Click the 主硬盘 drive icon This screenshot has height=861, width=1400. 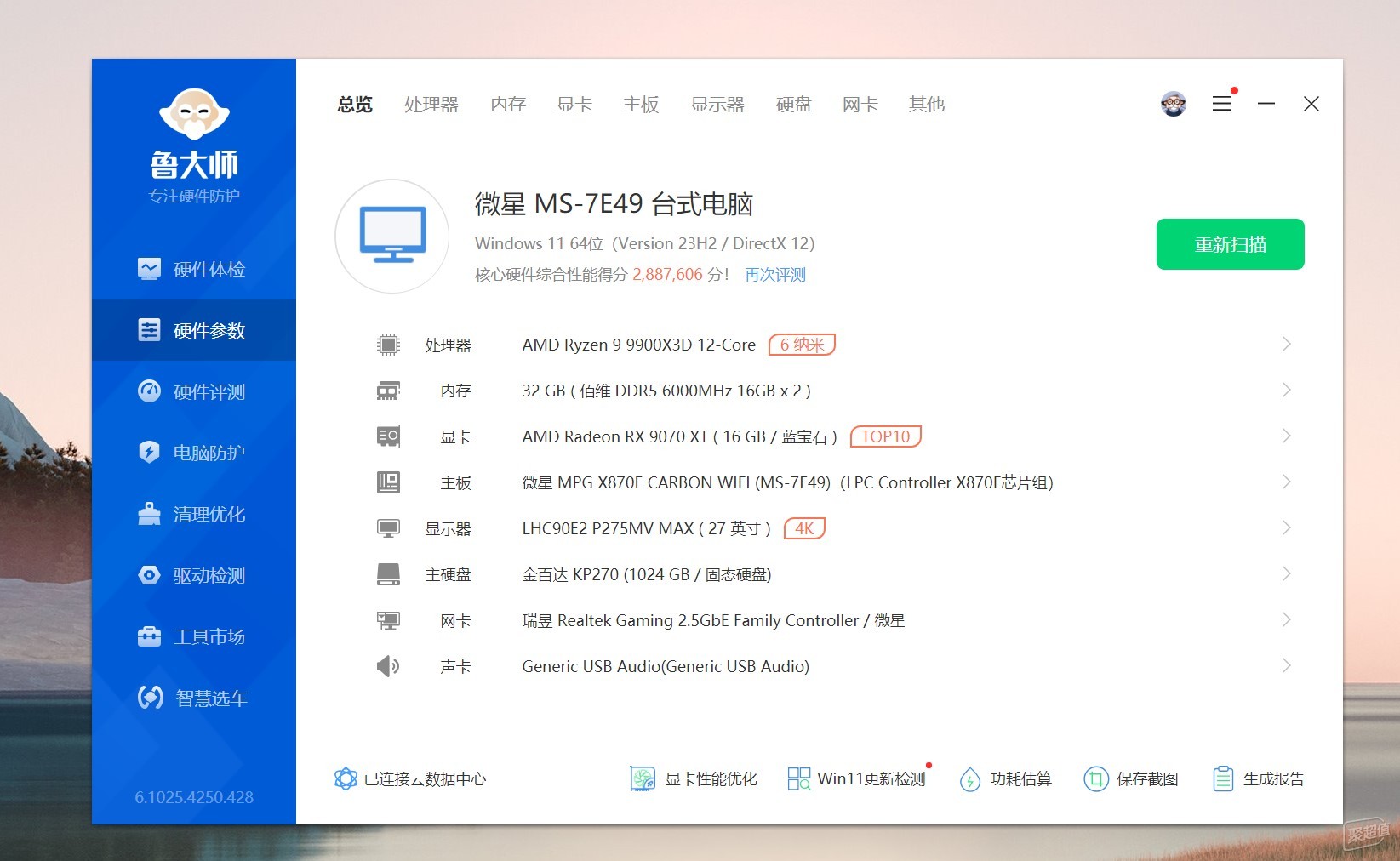point(388,574)
